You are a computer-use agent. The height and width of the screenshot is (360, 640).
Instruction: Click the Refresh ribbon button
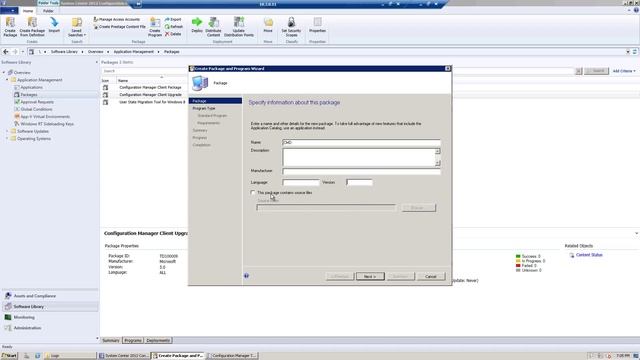[174, 27]
